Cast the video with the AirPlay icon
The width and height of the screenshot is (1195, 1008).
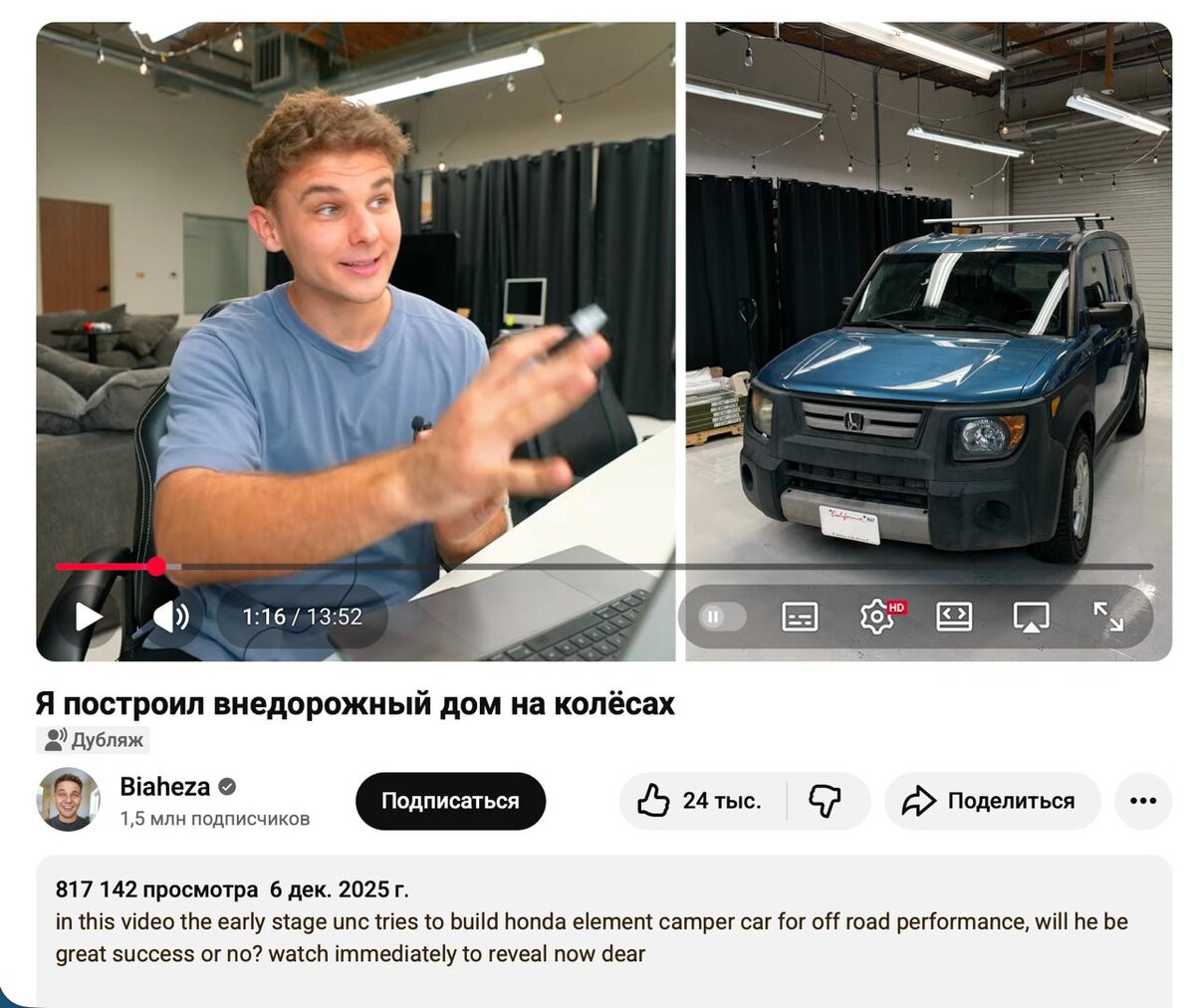1031,618
